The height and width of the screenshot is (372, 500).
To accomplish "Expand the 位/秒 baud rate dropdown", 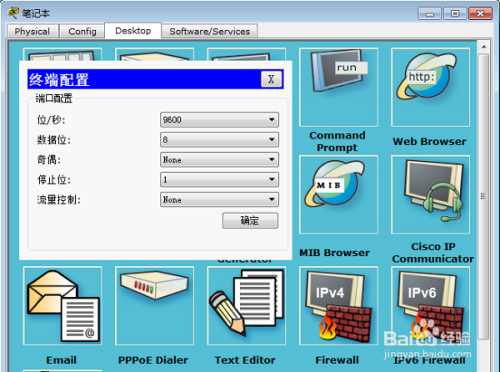I will 219,120.
